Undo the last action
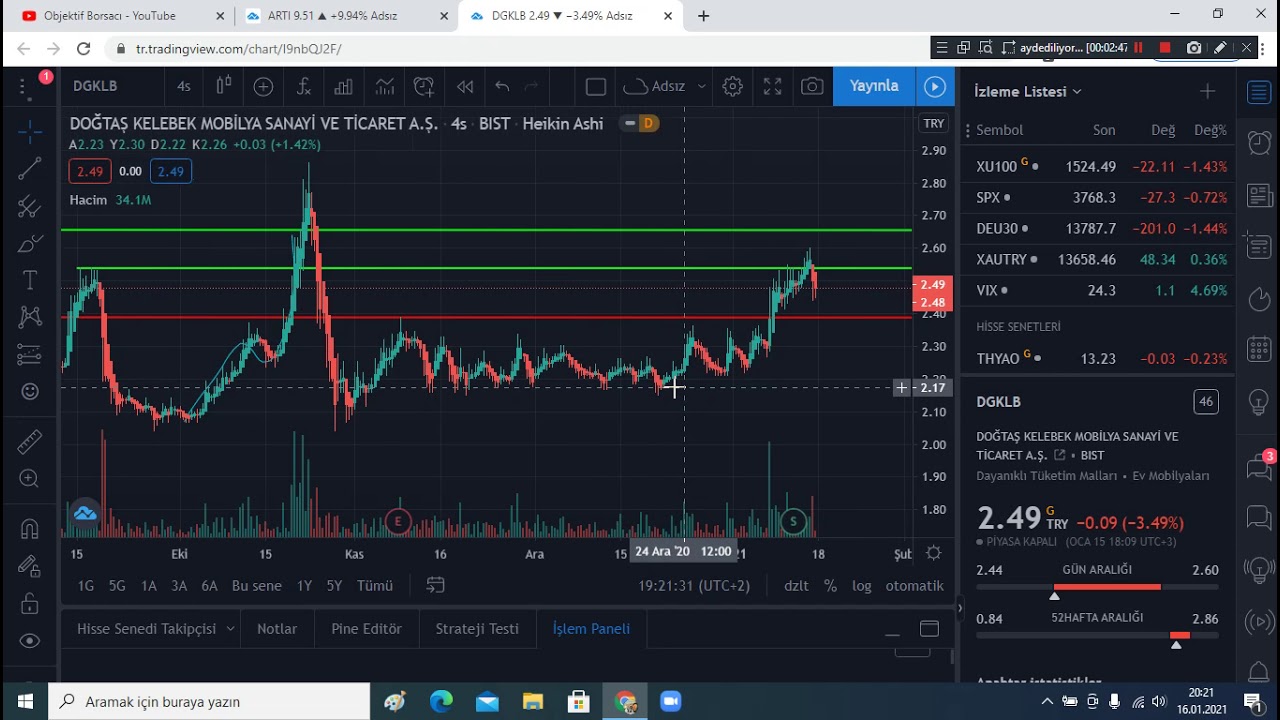 point(502,86)
